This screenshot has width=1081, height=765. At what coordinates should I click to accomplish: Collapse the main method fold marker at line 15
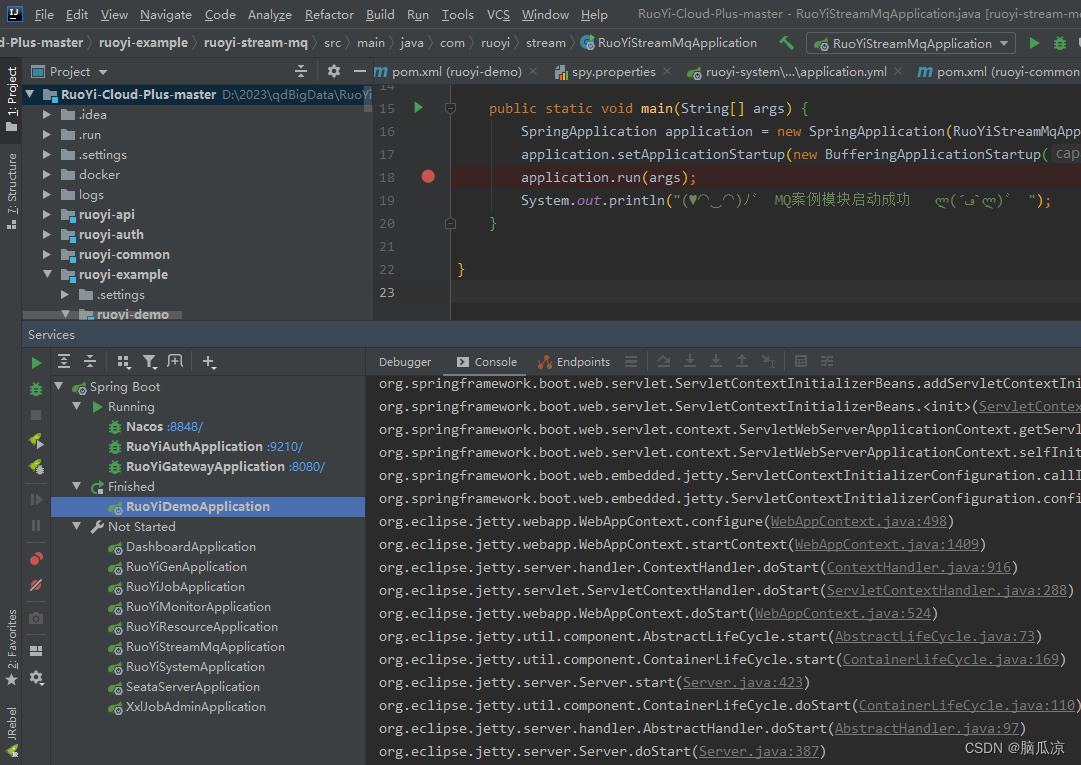click(x=450, y=108)
